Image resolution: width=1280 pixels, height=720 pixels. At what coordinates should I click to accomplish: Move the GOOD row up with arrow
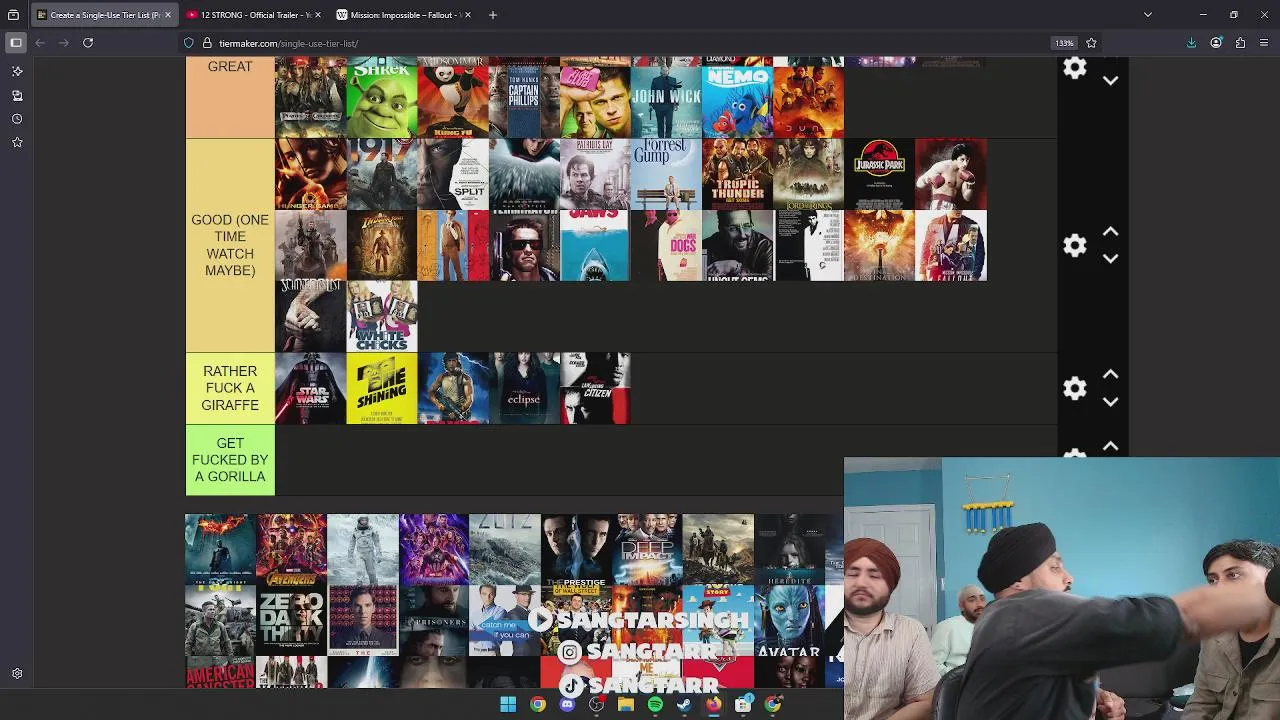tap(1110, 231)
